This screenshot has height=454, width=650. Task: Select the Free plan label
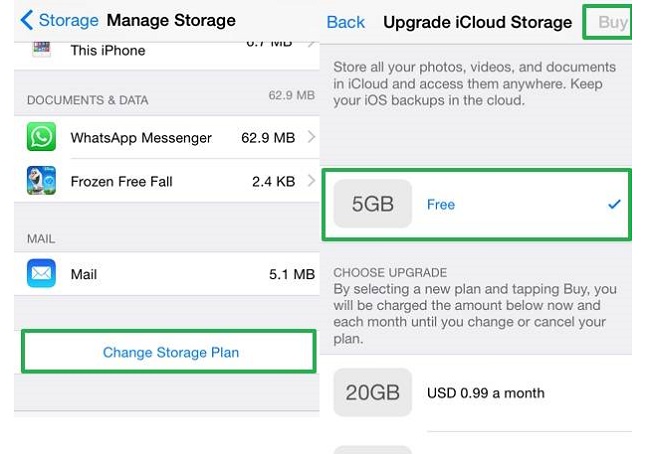pyautogui.click(x=441, y=204)
